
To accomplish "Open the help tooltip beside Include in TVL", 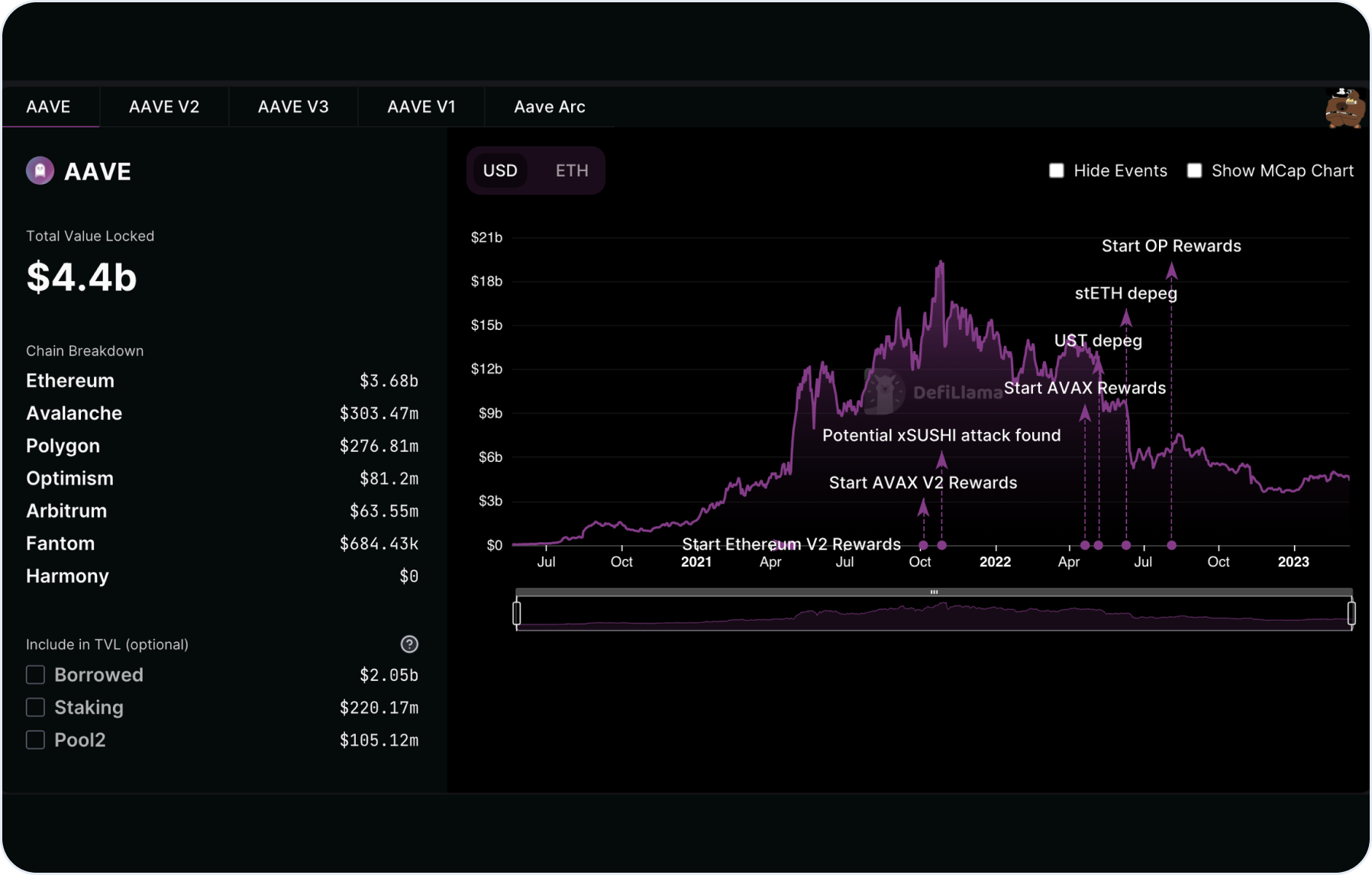I will (410, 644).
